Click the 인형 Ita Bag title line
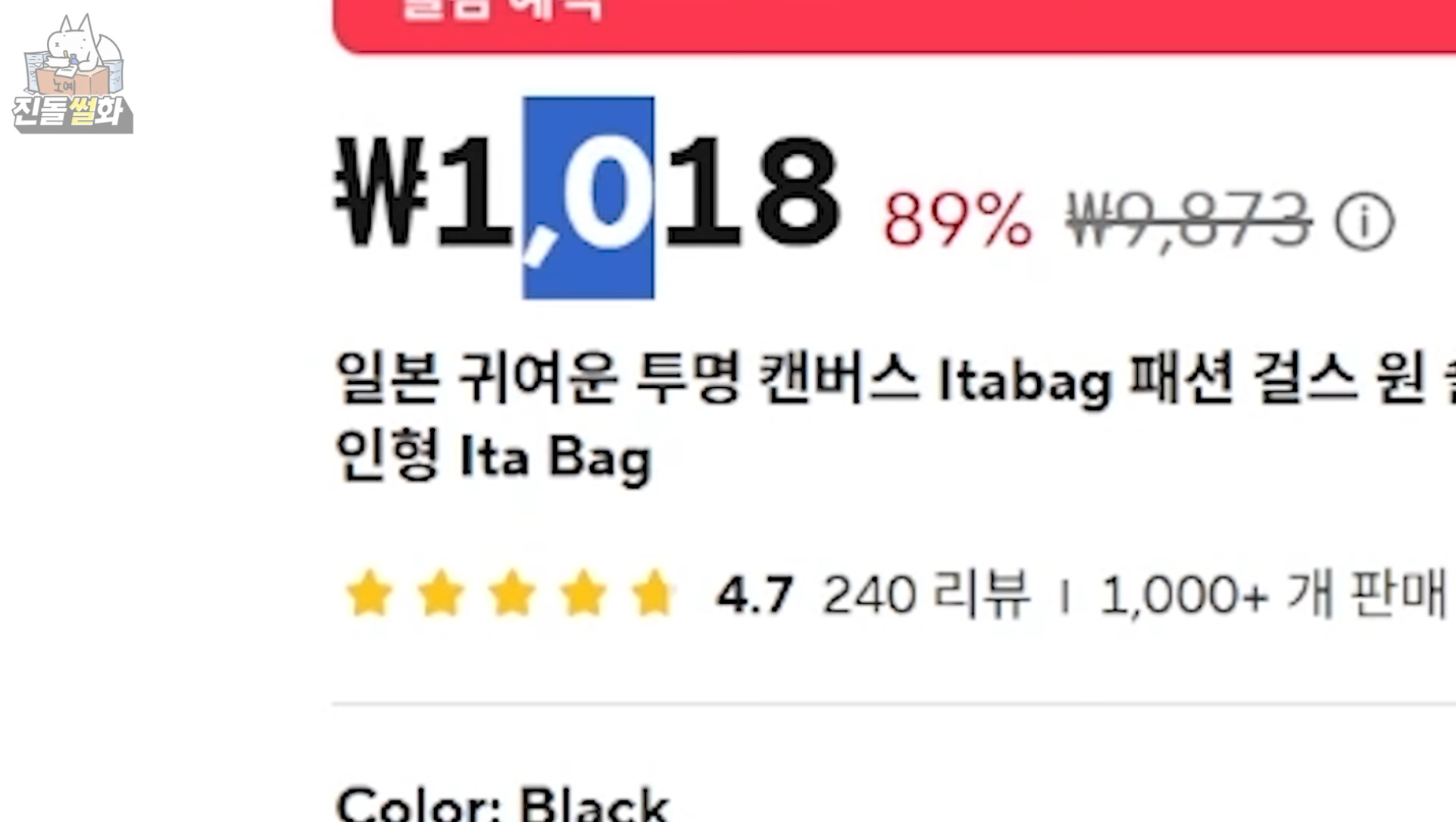 (493, 457)
